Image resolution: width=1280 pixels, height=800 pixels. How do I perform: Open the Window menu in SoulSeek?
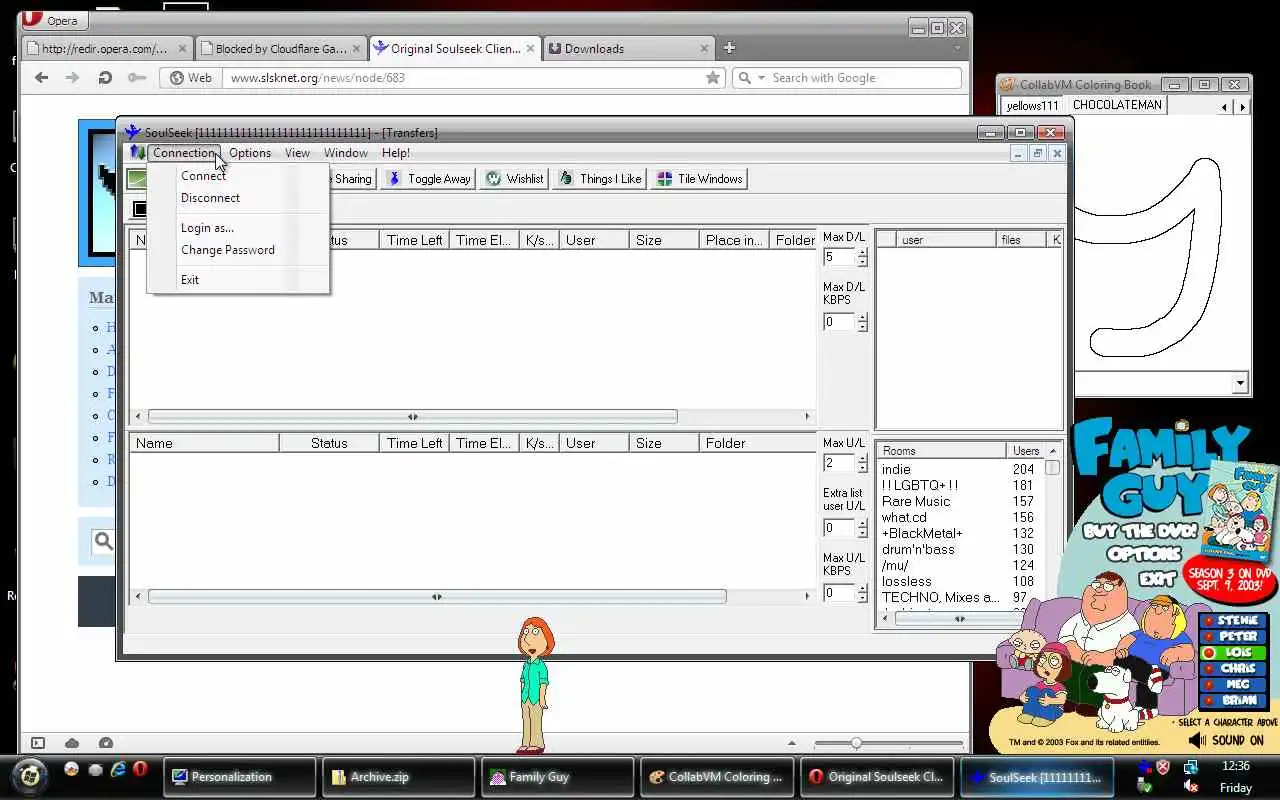tap(345, 153)
